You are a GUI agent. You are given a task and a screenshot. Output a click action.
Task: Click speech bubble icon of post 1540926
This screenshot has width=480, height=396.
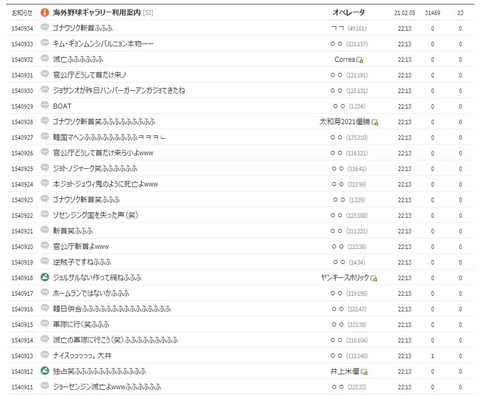pos(45,152)
